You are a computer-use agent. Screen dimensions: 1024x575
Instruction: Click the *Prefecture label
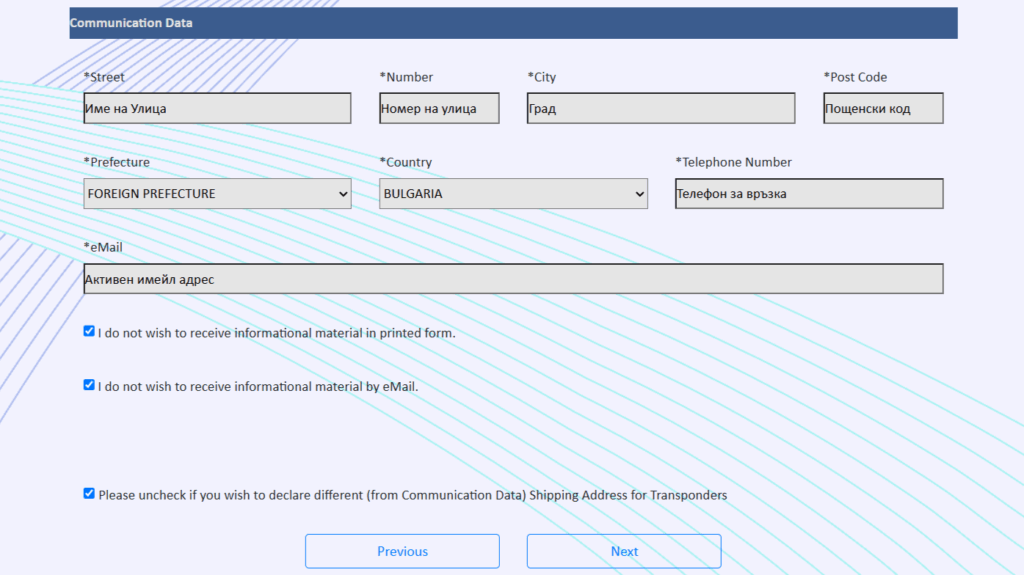(116, 162)
